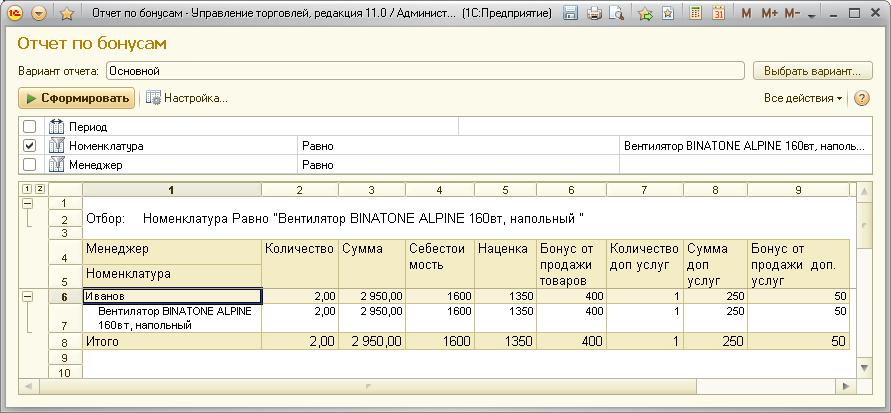Click the star with green arrow icon
The image size is (891, 413).
(x=646, y=14)
